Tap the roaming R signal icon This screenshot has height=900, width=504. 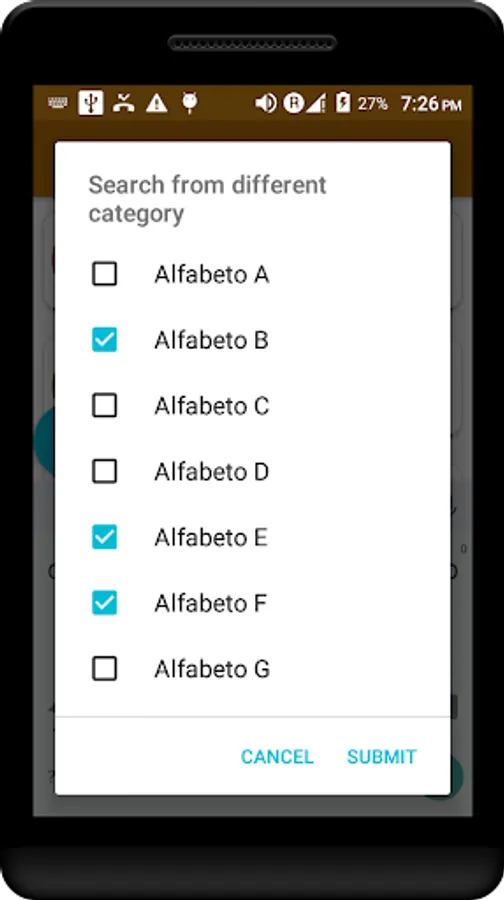[293, 103]
